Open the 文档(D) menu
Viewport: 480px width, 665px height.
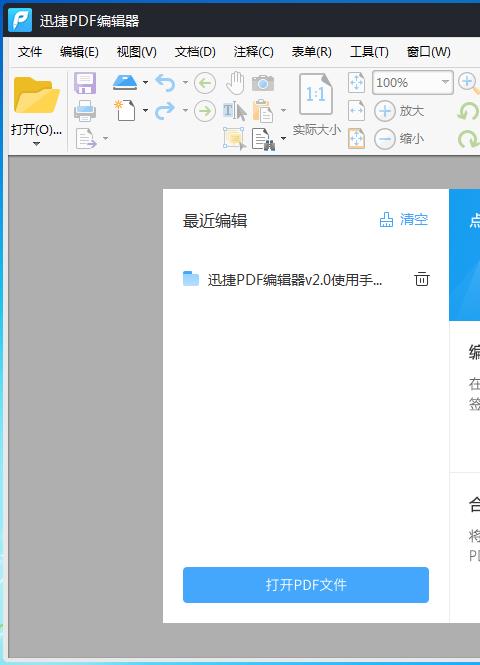point(195,52)
